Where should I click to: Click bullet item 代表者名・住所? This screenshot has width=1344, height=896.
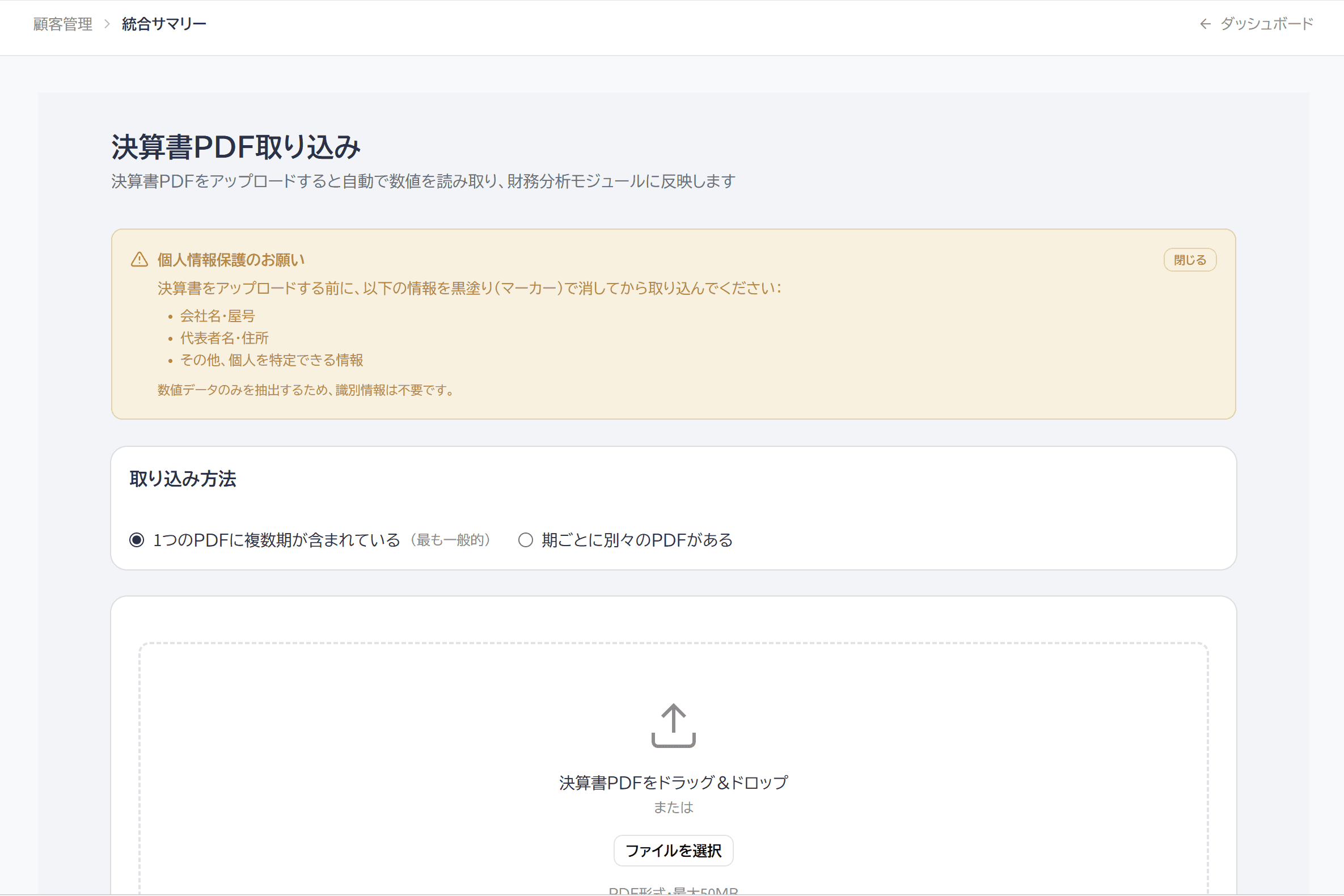tap(225, 339)
